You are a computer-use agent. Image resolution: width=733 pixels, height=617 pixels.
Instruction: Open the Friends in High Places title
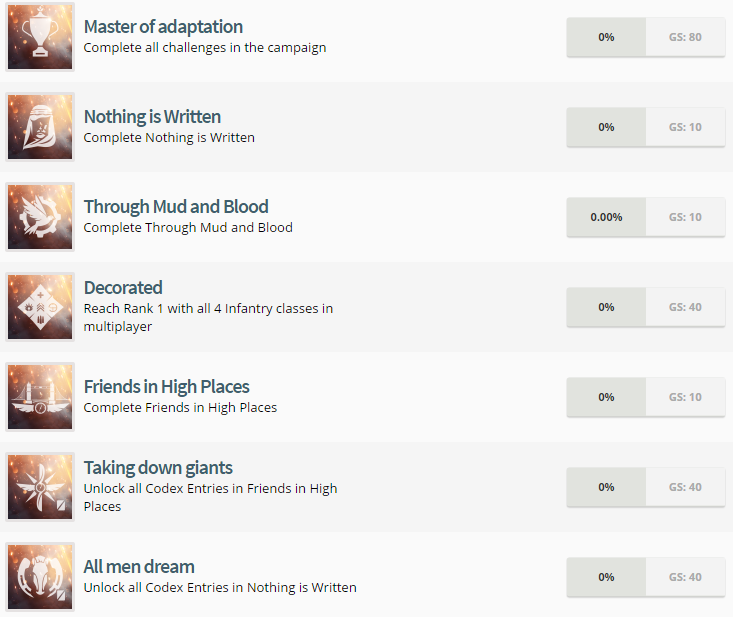click(x=166, y=387)
